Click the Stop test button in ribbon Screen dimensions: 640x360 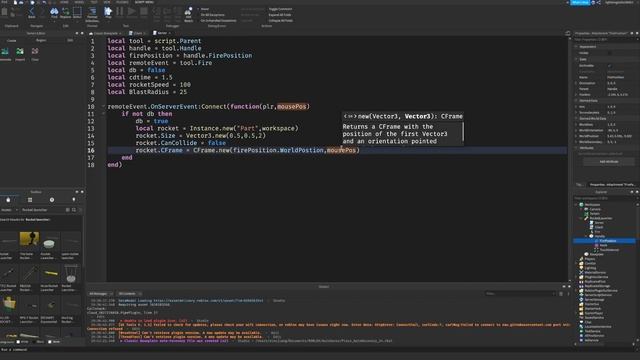144,12
